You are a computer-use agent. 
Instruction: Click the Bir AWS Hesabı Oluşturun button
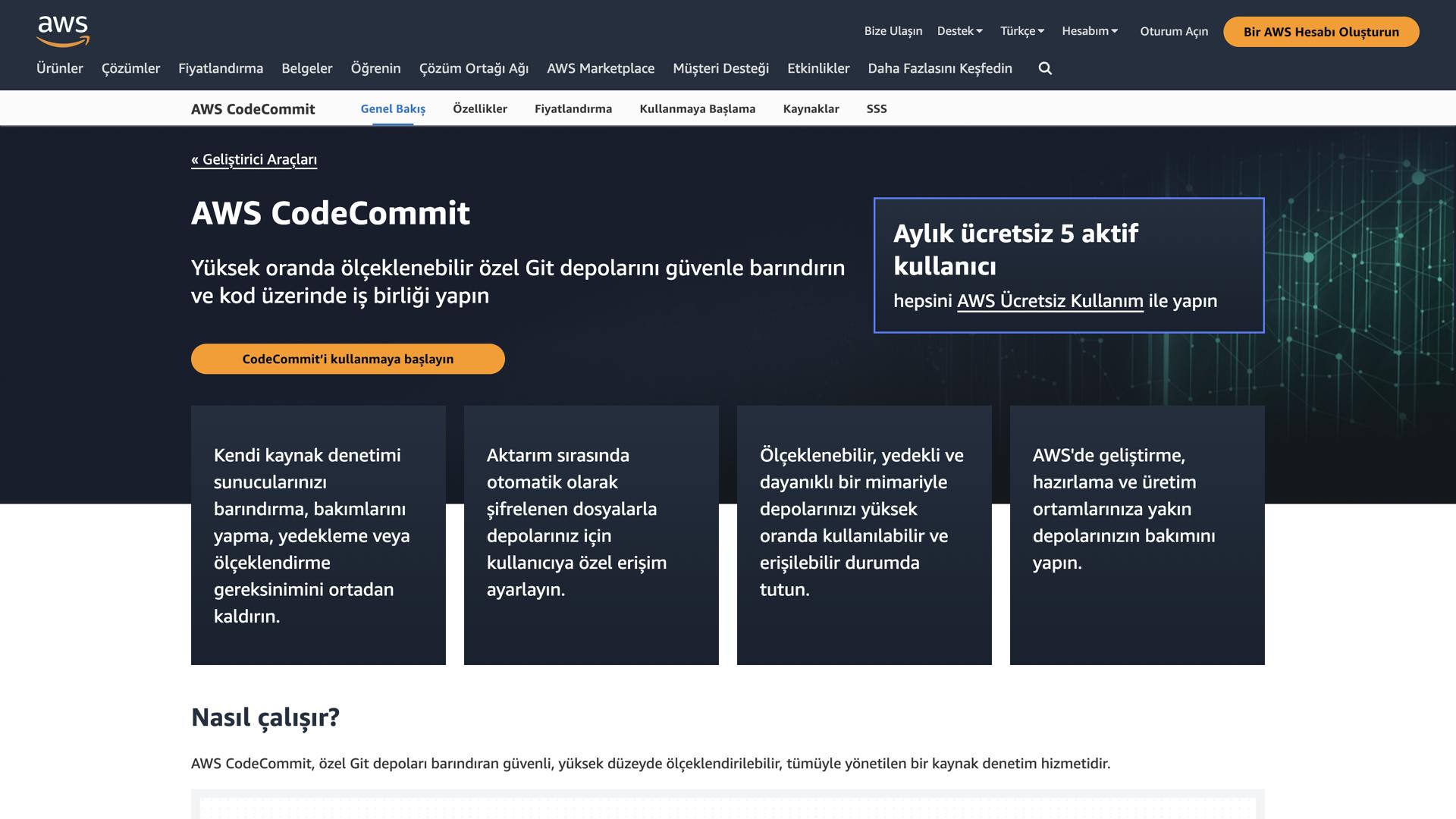click(1321, 32)
